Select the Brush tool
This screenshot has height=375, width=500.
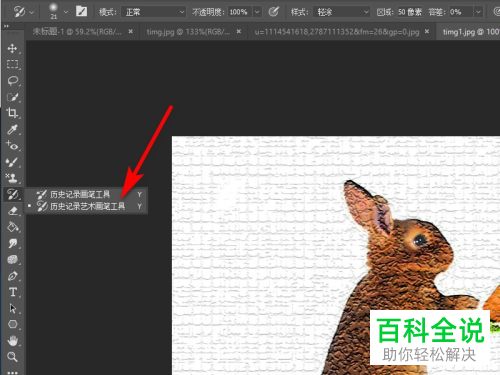[12, 162]
